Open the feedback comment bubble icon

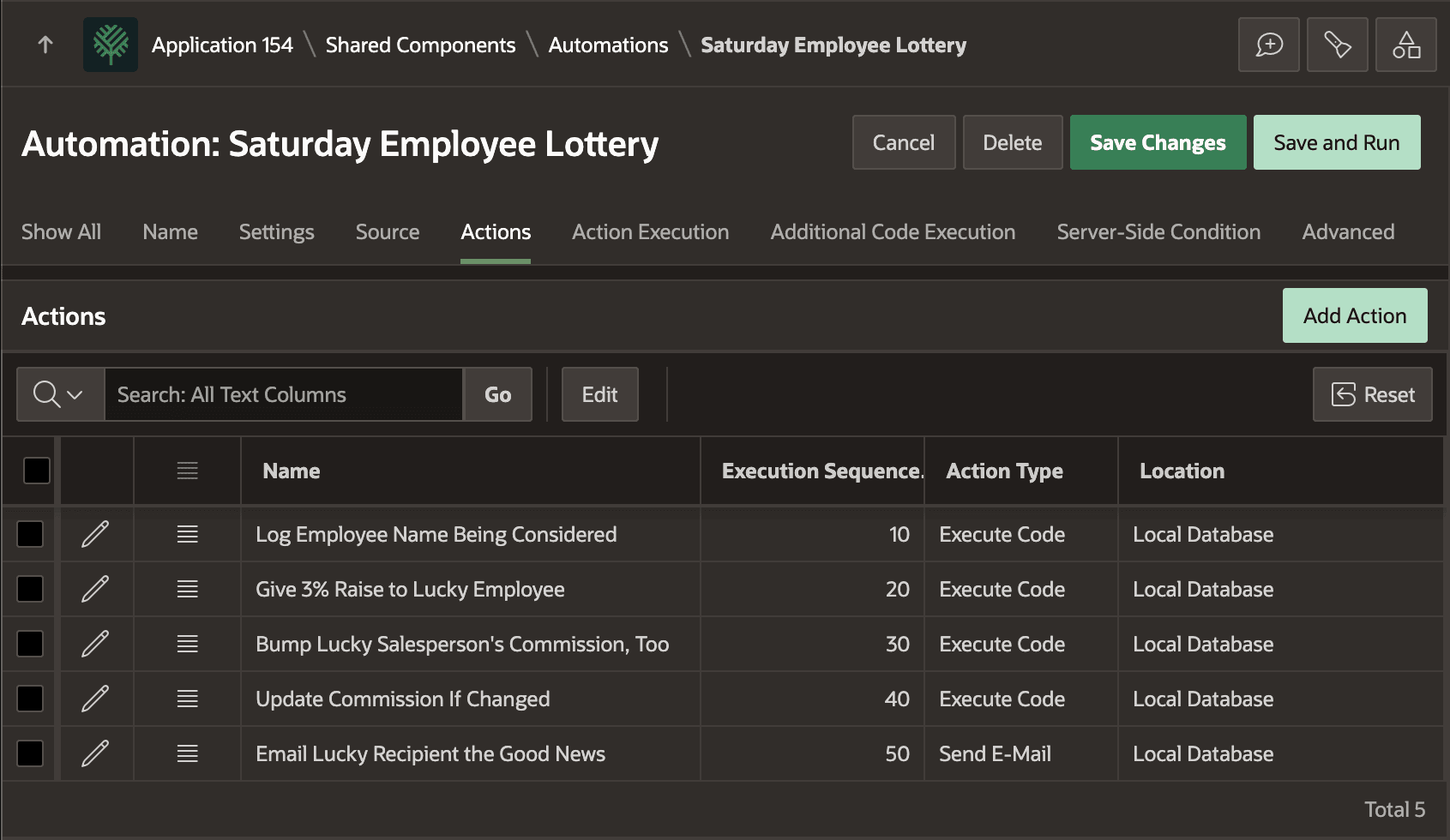1269,45
